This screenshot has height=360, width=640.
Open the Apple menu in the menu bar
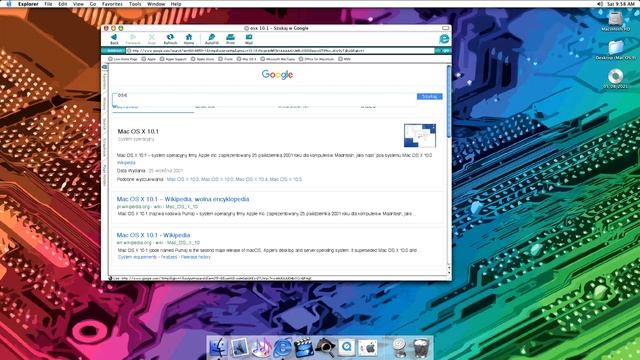pyautogui.click(x=9, y=4)
